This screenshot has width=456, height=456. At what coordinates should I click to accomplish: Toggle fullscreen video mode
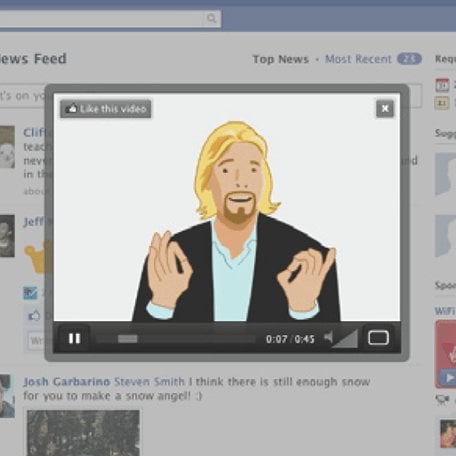point(378,338)
